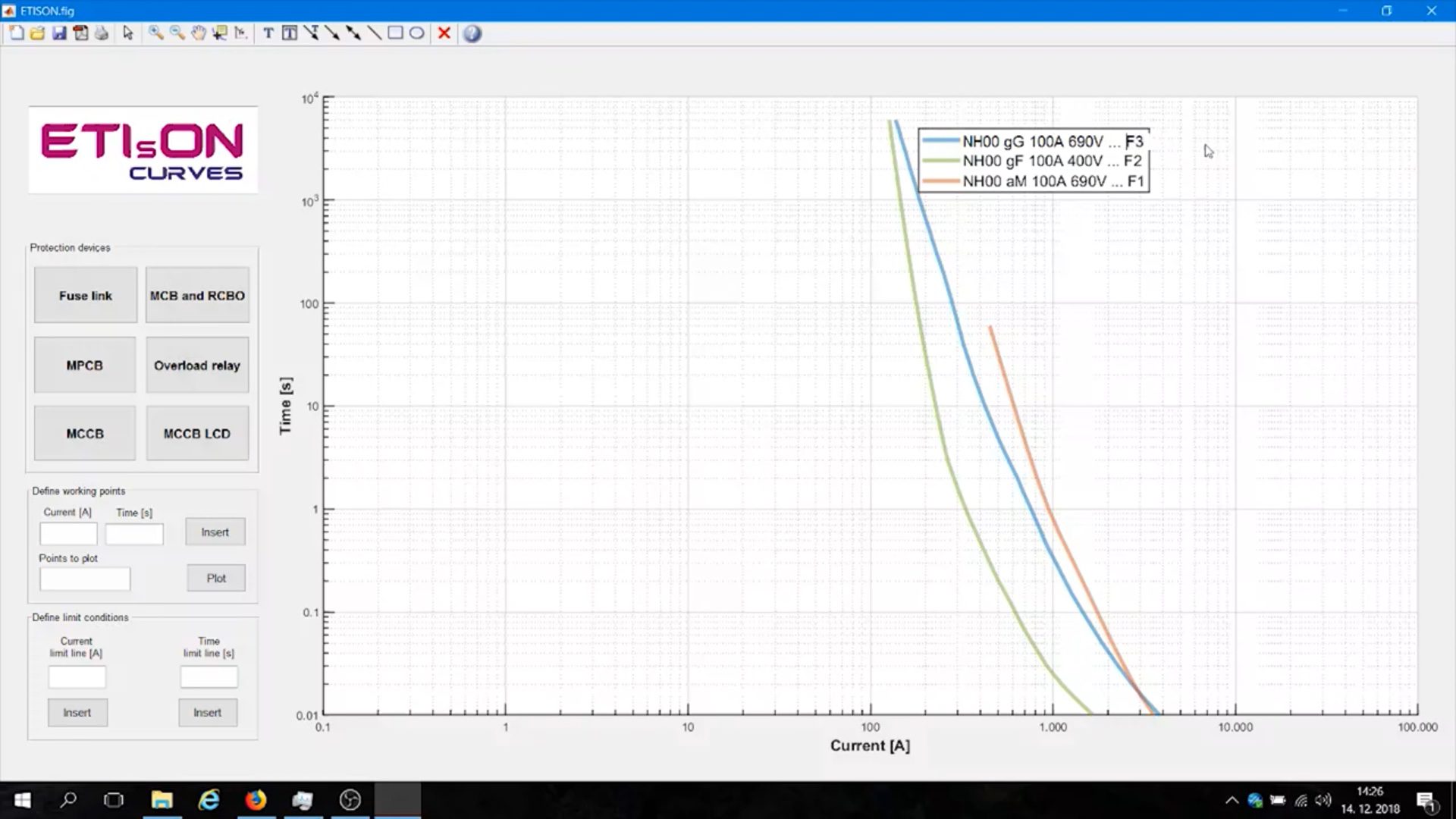Open Firefox from the Windows taskbar

tap(256, 800)
